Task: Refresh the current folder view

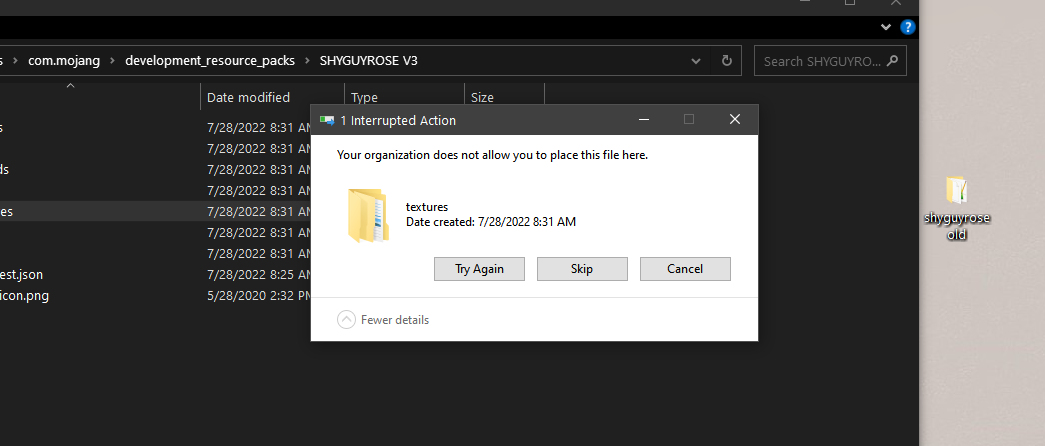Action: 727,61
